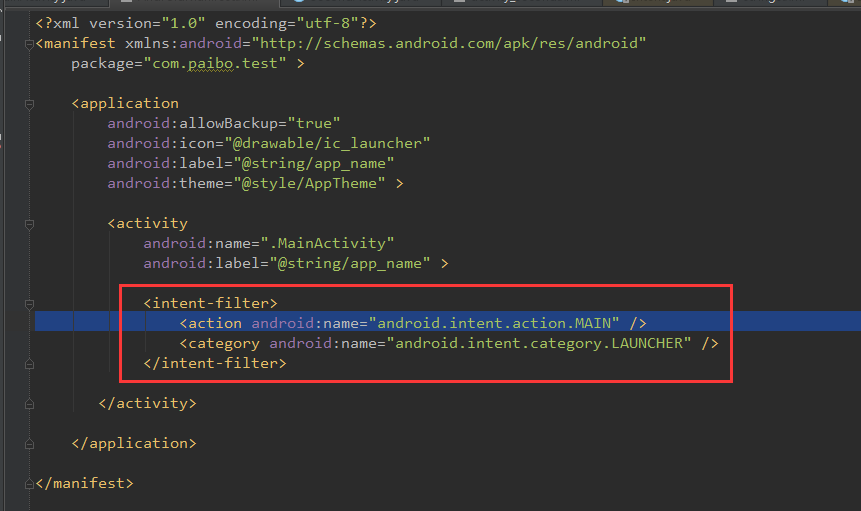Click fold marker beside </activity> closing tag

point(30,404)
